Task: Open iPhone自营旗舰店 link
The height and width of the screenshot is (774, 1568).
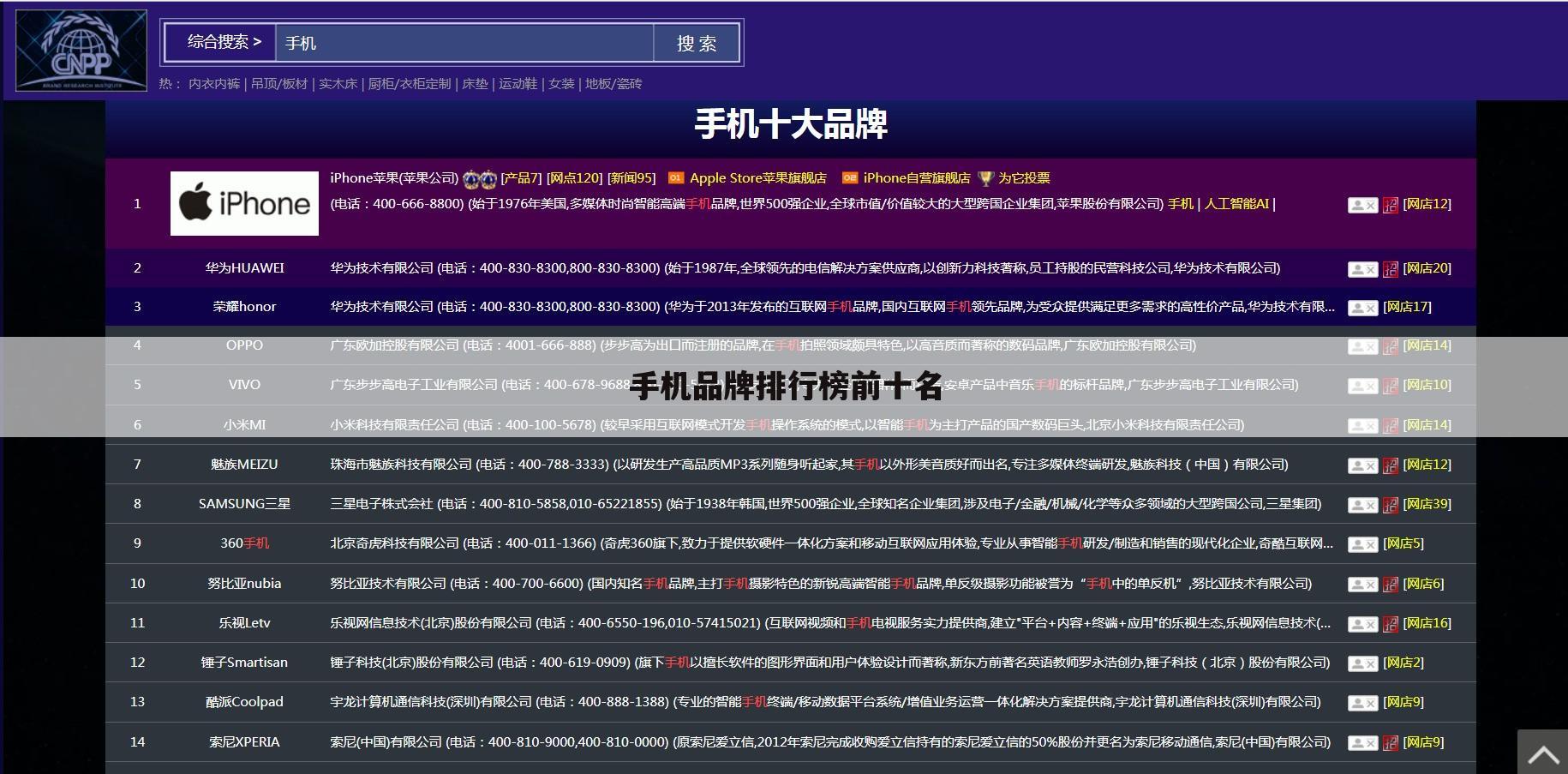Action: click(x=917, y=178)
